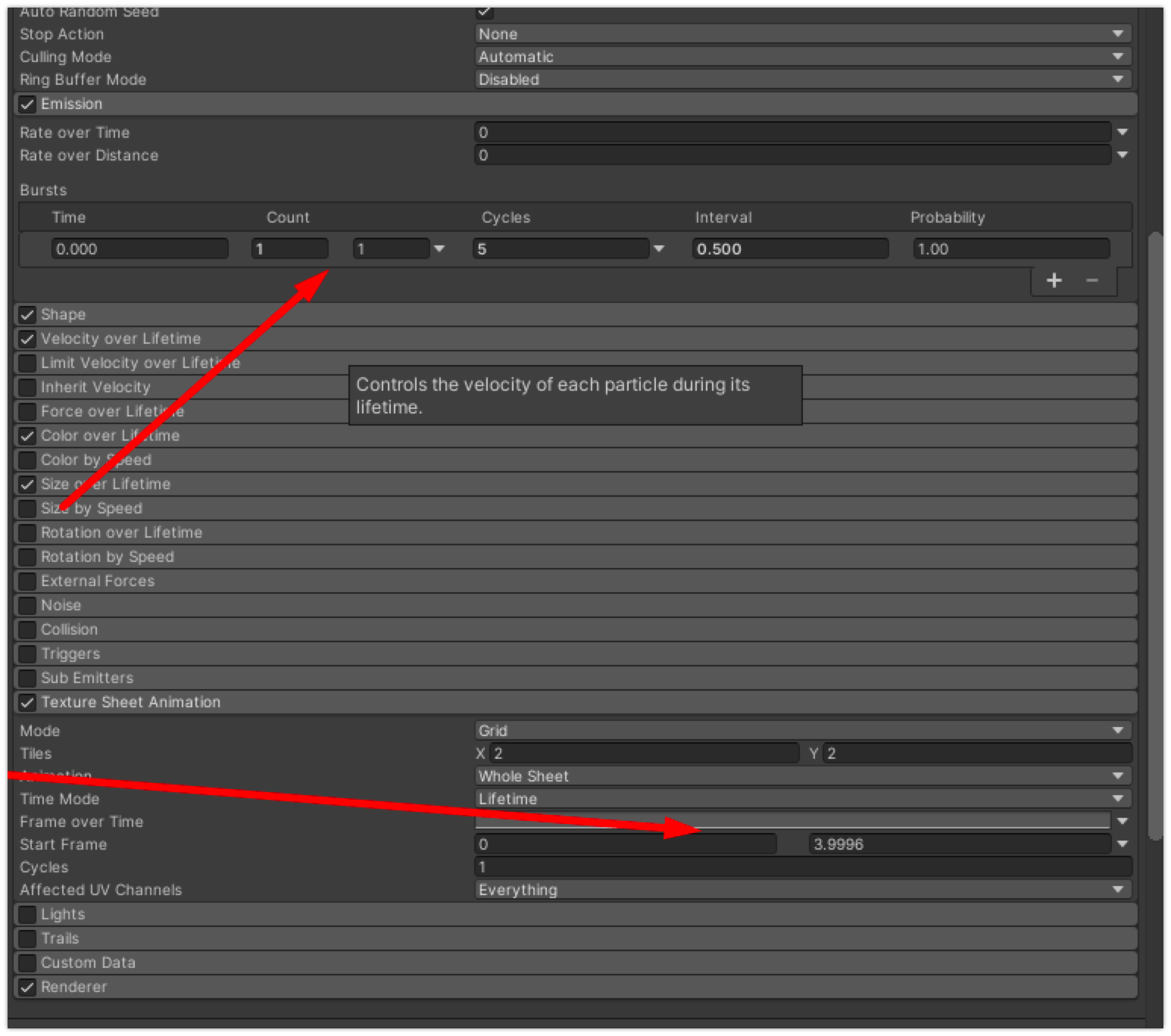Toggle the Shape module checkbox
1171x1036 pixels.
point(27,315)
